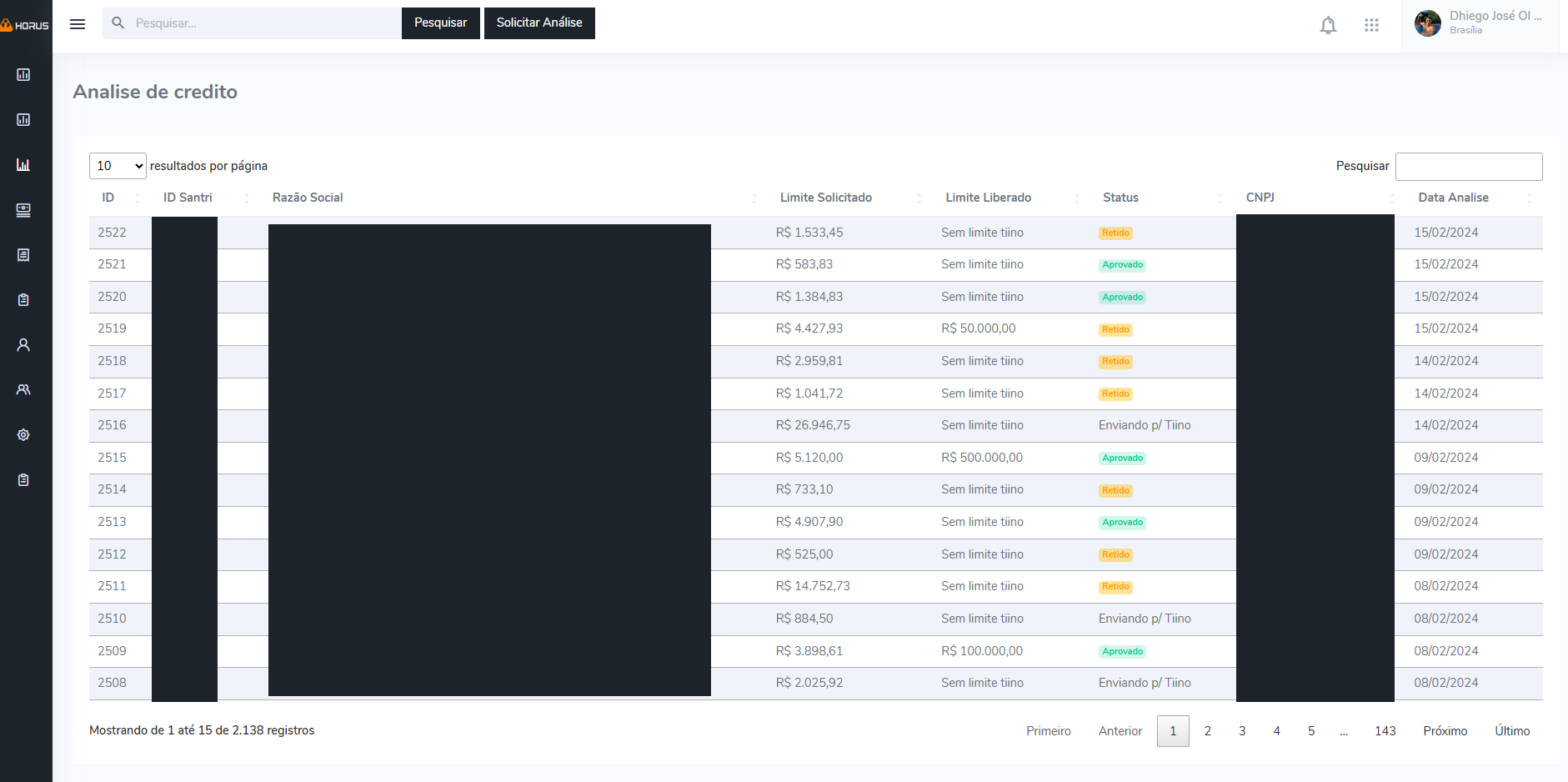Open the receipt icon in sidebar
This screenshot has width=1568, height=782.
click(x=23, y=255)
